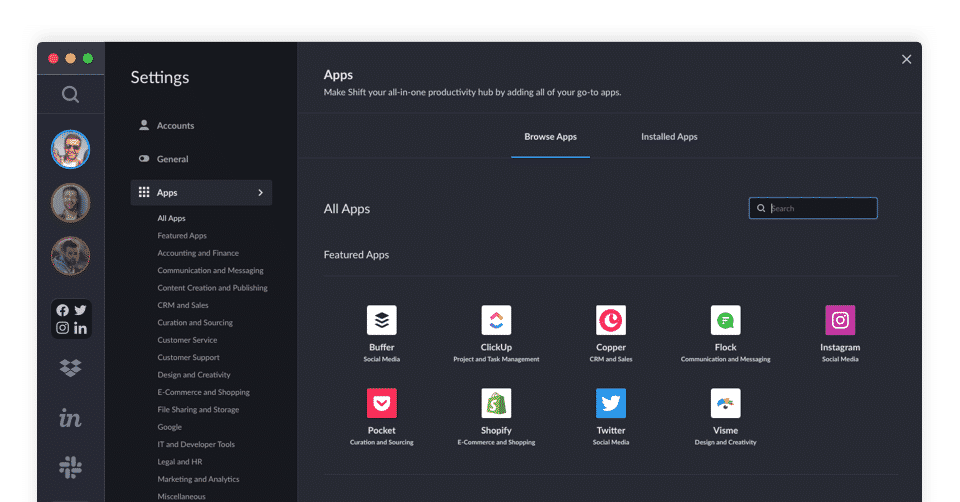
Task: Click the Visme app icon
Action: coord(726,403)
